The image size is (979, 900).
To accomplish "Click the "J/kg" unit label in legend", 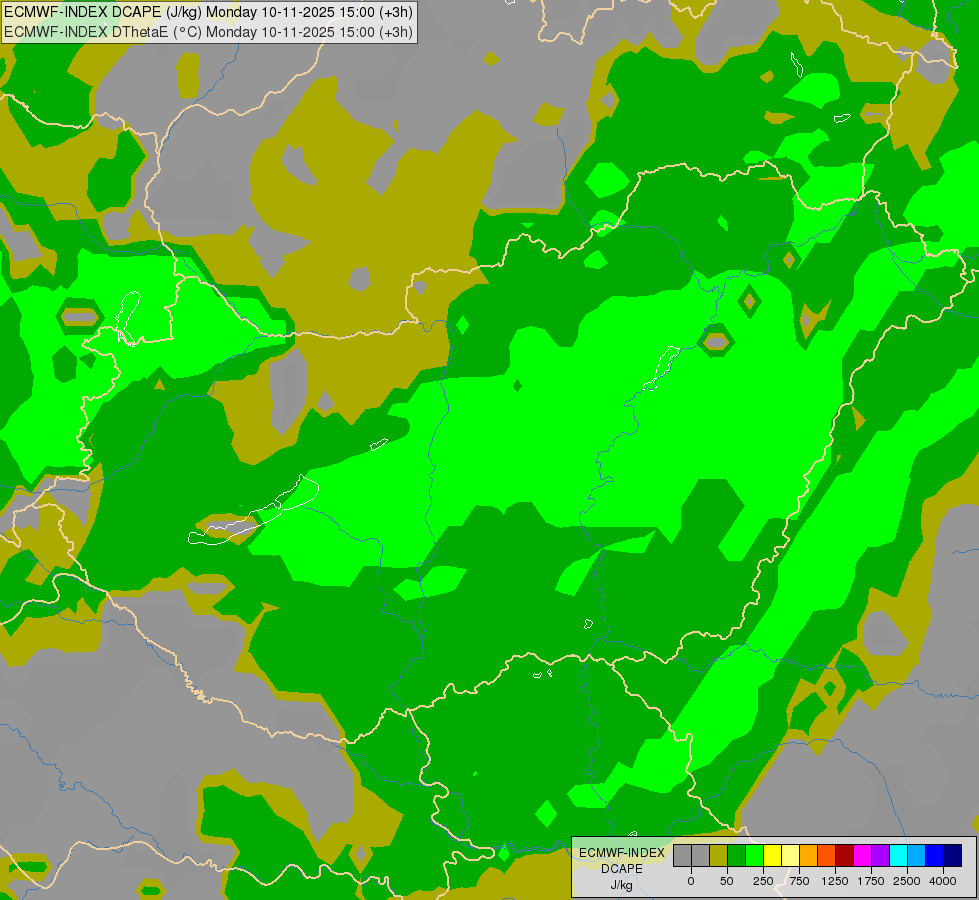I will 622,886.
